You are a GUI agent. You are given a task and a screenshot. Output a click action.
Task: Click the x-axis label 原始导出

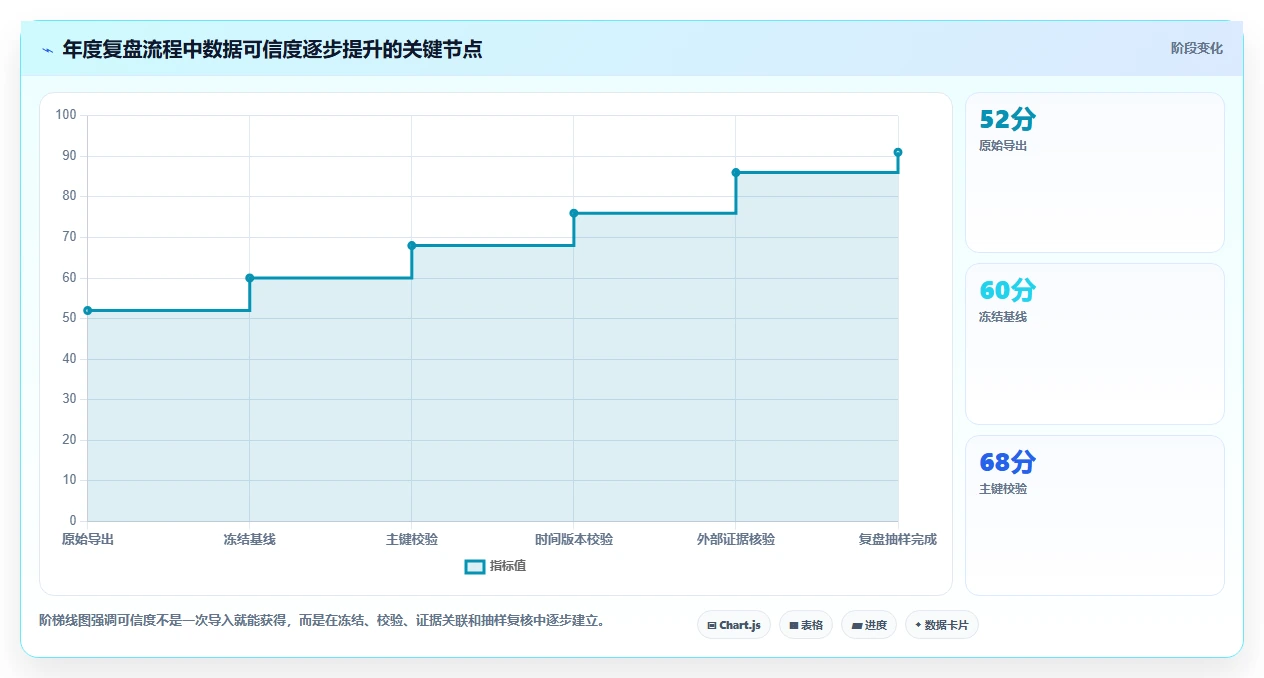(x=88, y=539)
